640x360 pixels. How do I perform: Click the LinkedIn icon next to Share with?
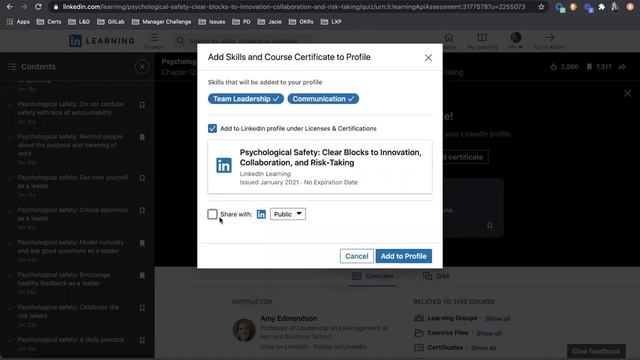pyautogui.click(x=261, y=214)
